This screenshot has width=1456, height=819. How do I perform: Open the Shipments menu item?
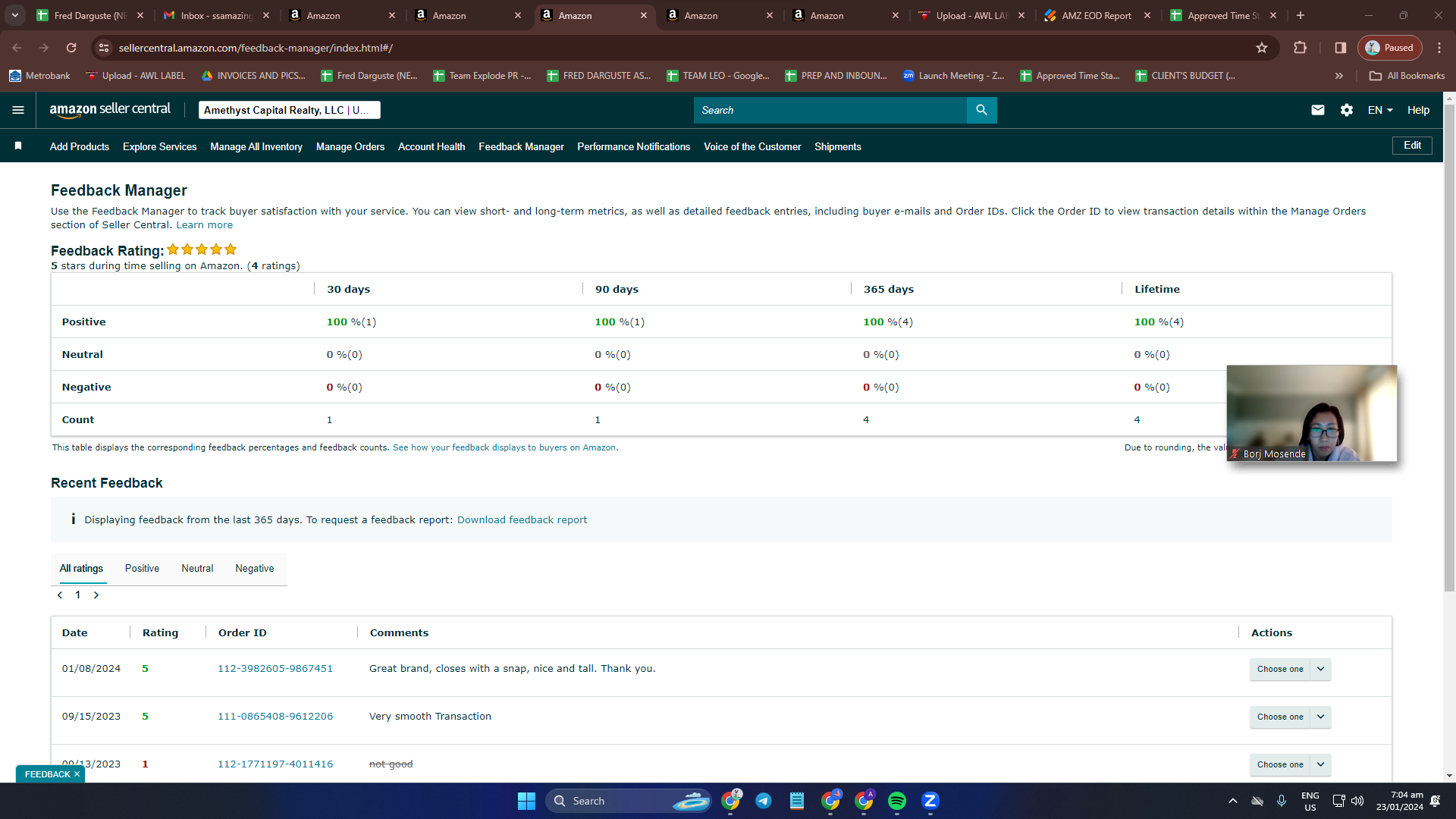coord(838,147)
